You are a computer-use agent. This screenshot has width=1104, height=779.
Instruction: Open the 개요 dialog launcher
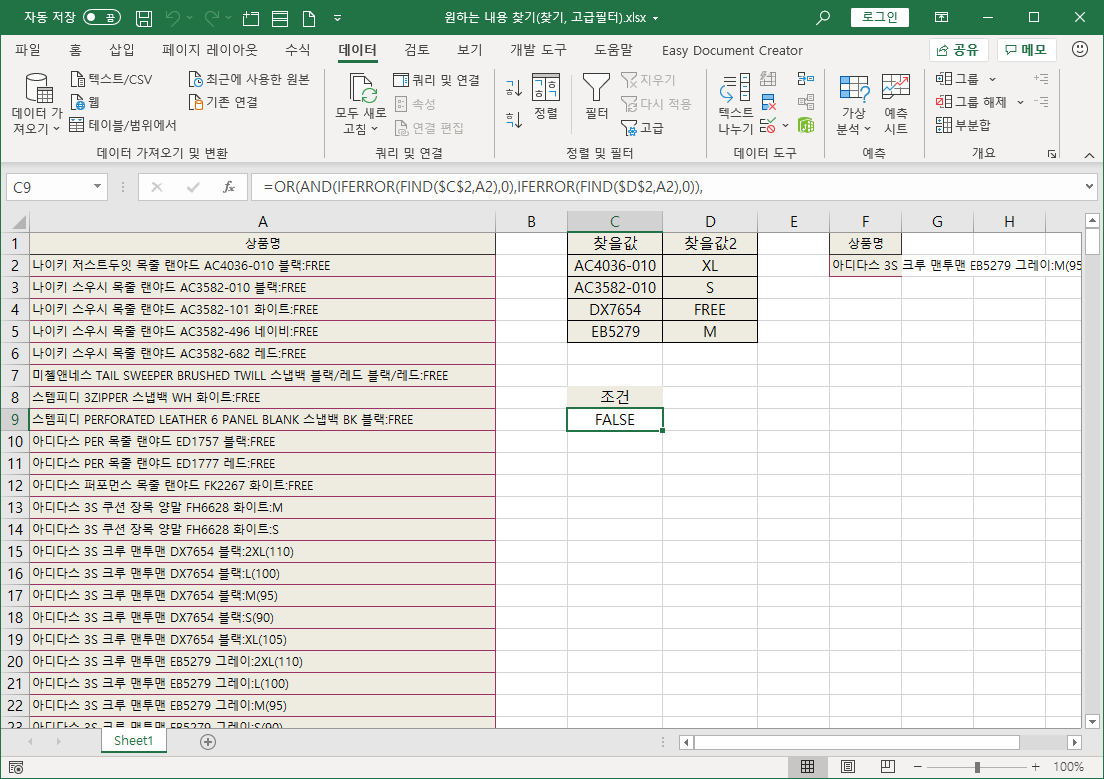click(1052, 154)
